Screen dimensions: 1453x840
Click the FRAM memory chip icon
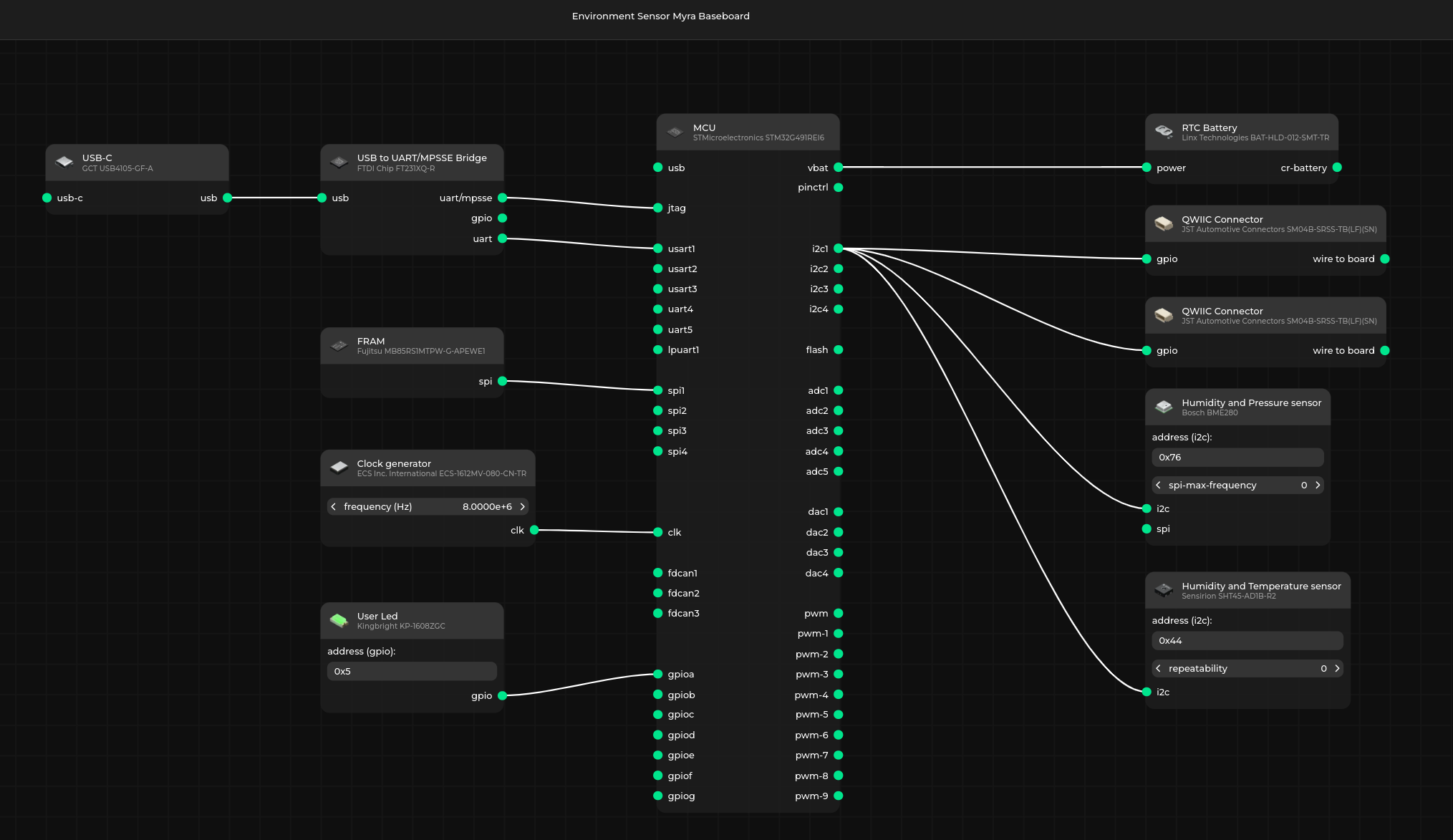339,346
